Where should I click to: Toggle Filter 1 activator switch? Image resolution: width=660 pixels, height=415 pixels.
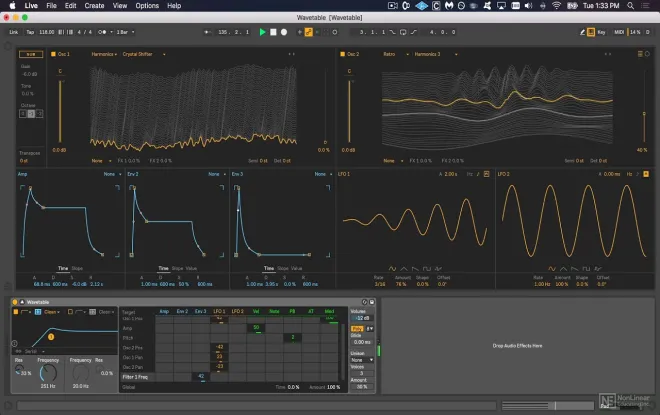click(16, 312)
